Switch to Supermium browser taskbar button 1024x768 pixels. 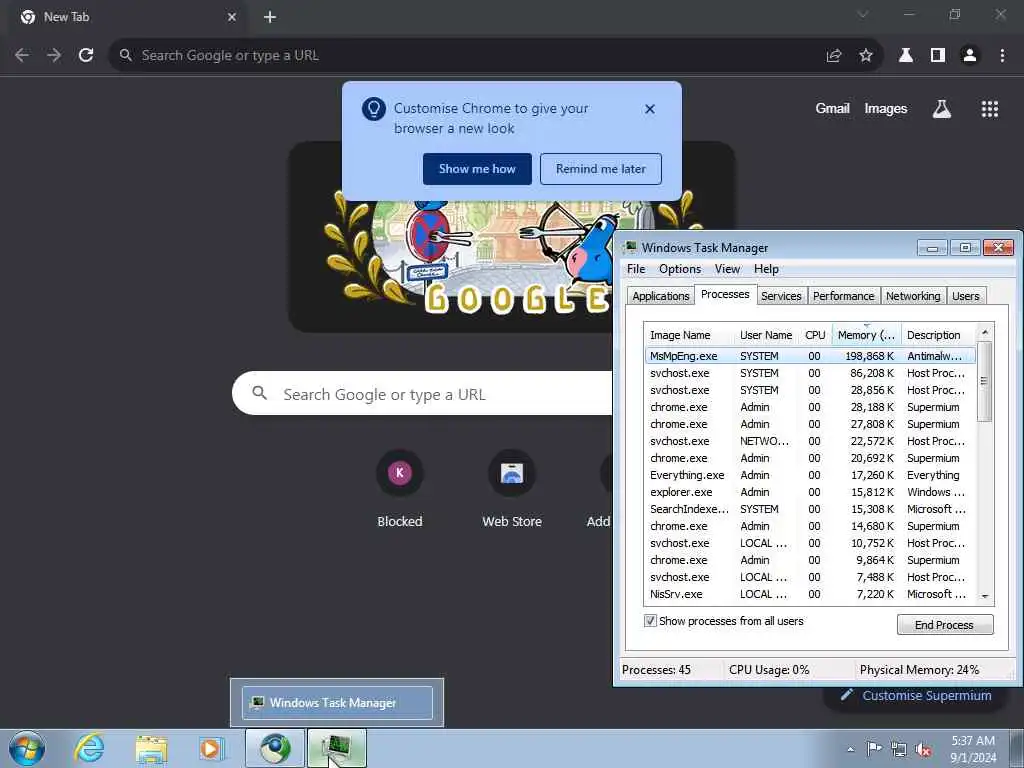pyautogui.click(x=275, y=748)
